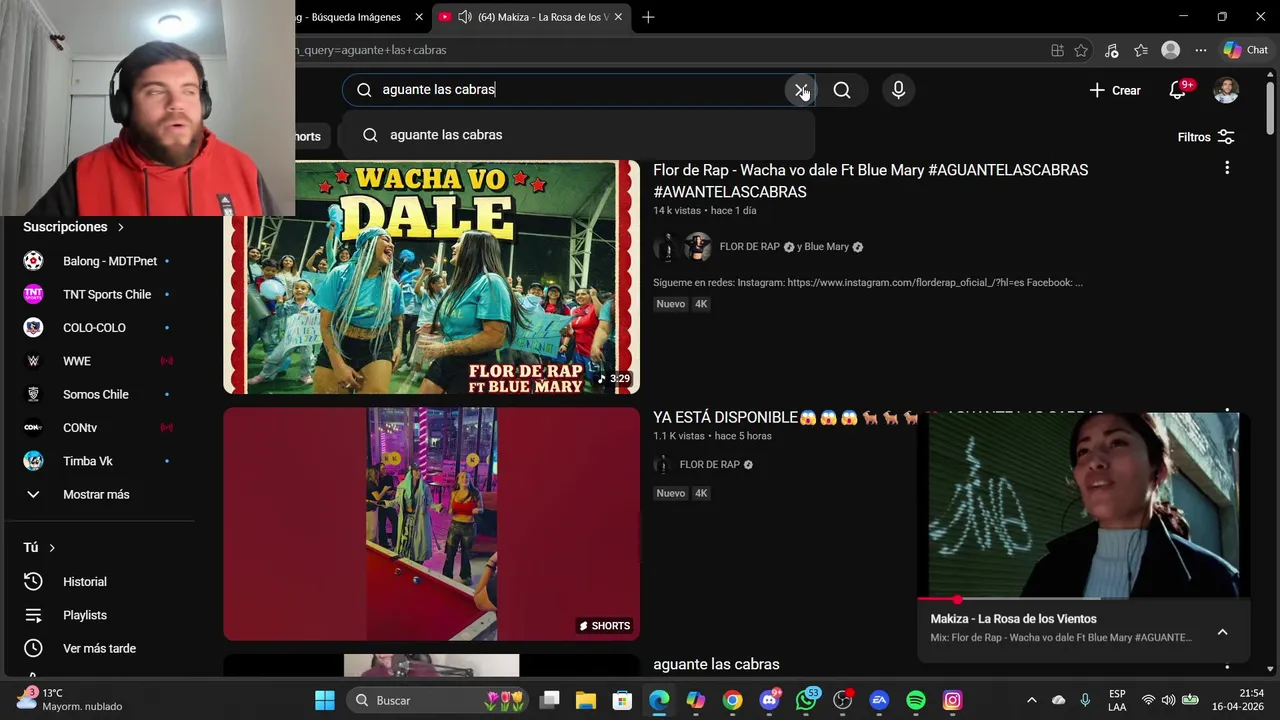
Task: Open OBS Studio from the taskbar
Action: coord(843,700)
